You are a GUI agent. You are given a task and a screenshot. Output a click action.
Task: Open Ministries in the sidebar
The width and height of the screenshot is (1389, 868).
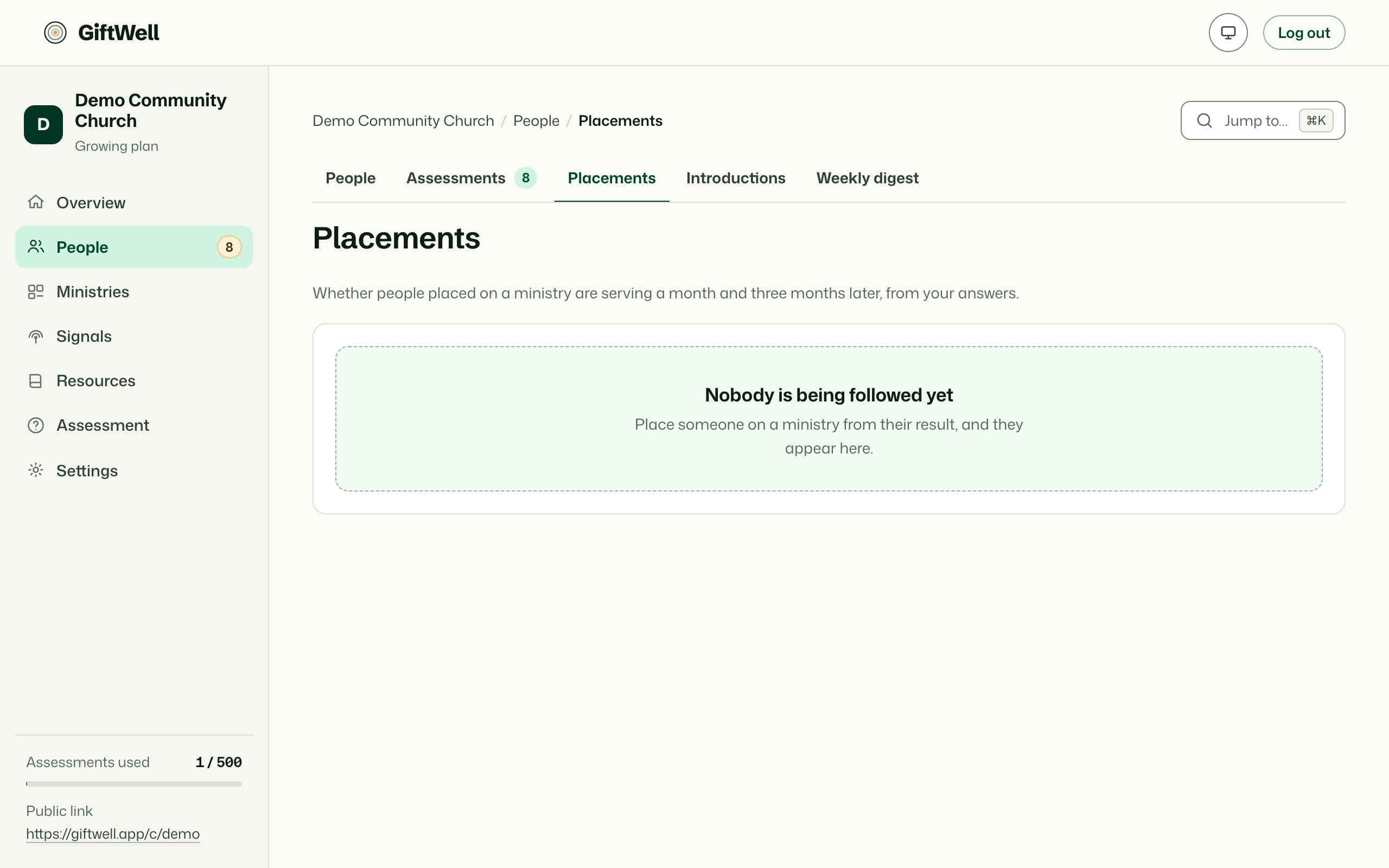133,292
